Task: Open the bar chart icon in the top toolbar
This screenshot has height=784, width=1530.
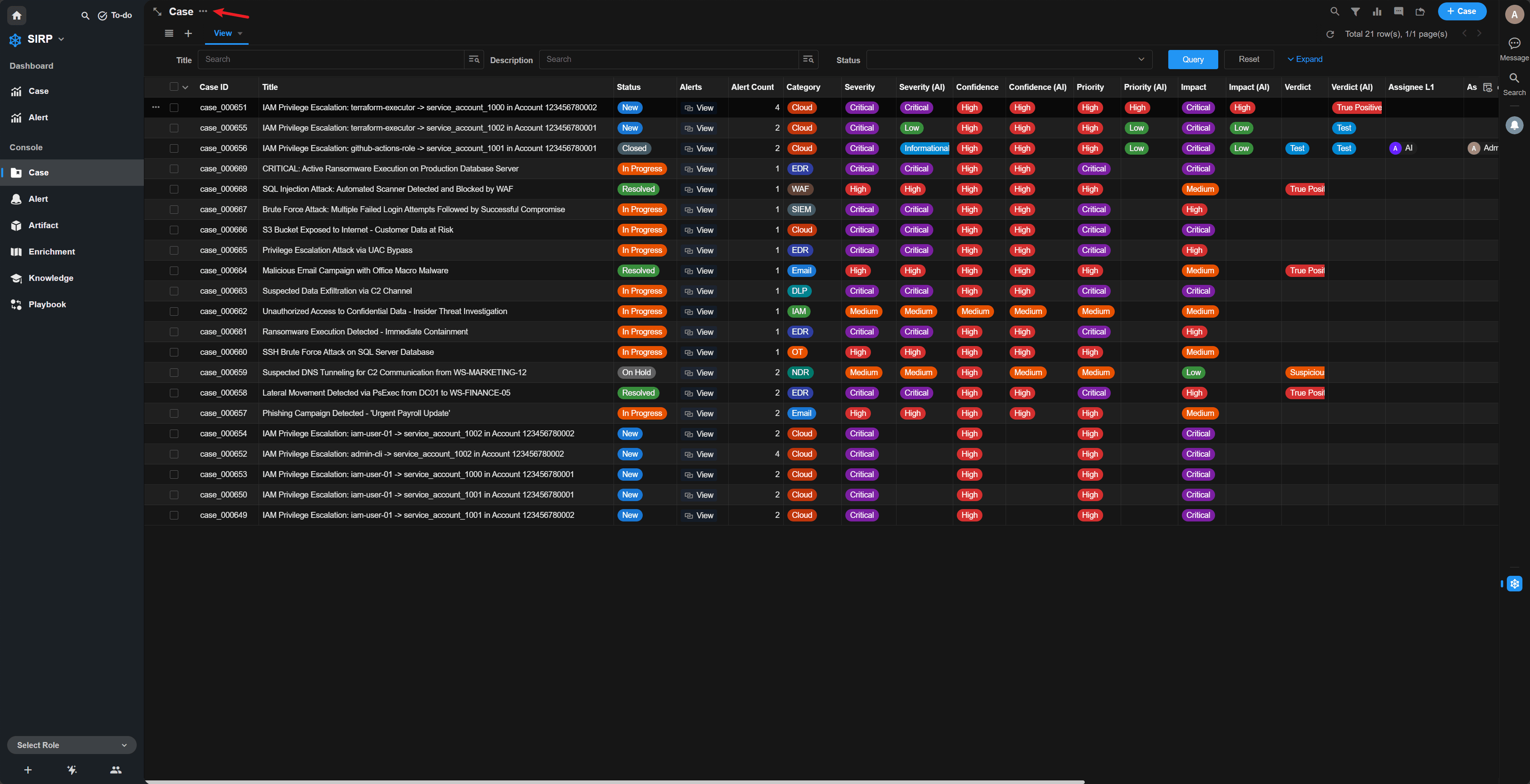Action: [1377, 11]
